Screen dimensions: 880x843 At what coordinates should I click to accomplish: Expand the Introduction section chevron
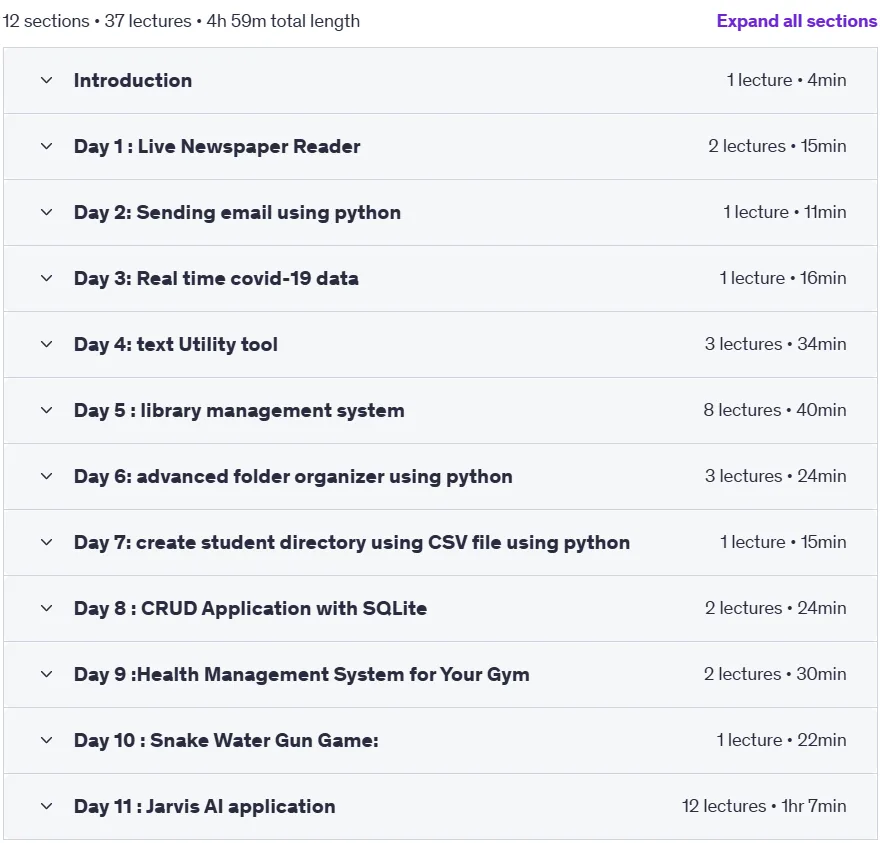tap(47, 80)
